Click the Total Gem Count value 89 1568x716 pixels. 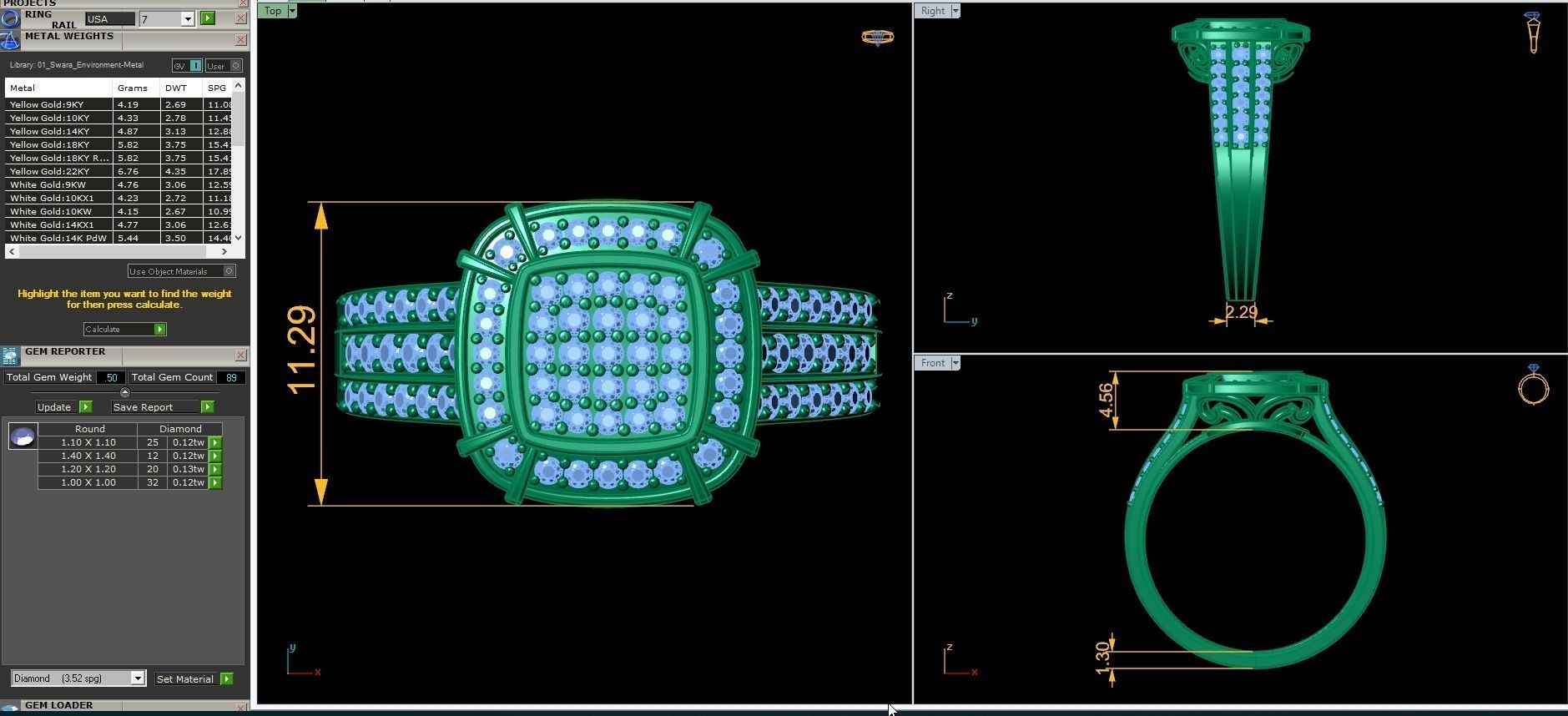coord(231,378)
